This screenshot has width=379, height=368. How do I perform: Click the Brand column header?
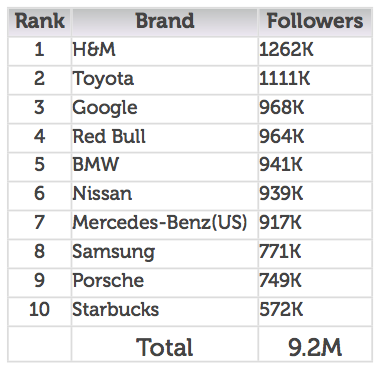click(x=165, y=22)
